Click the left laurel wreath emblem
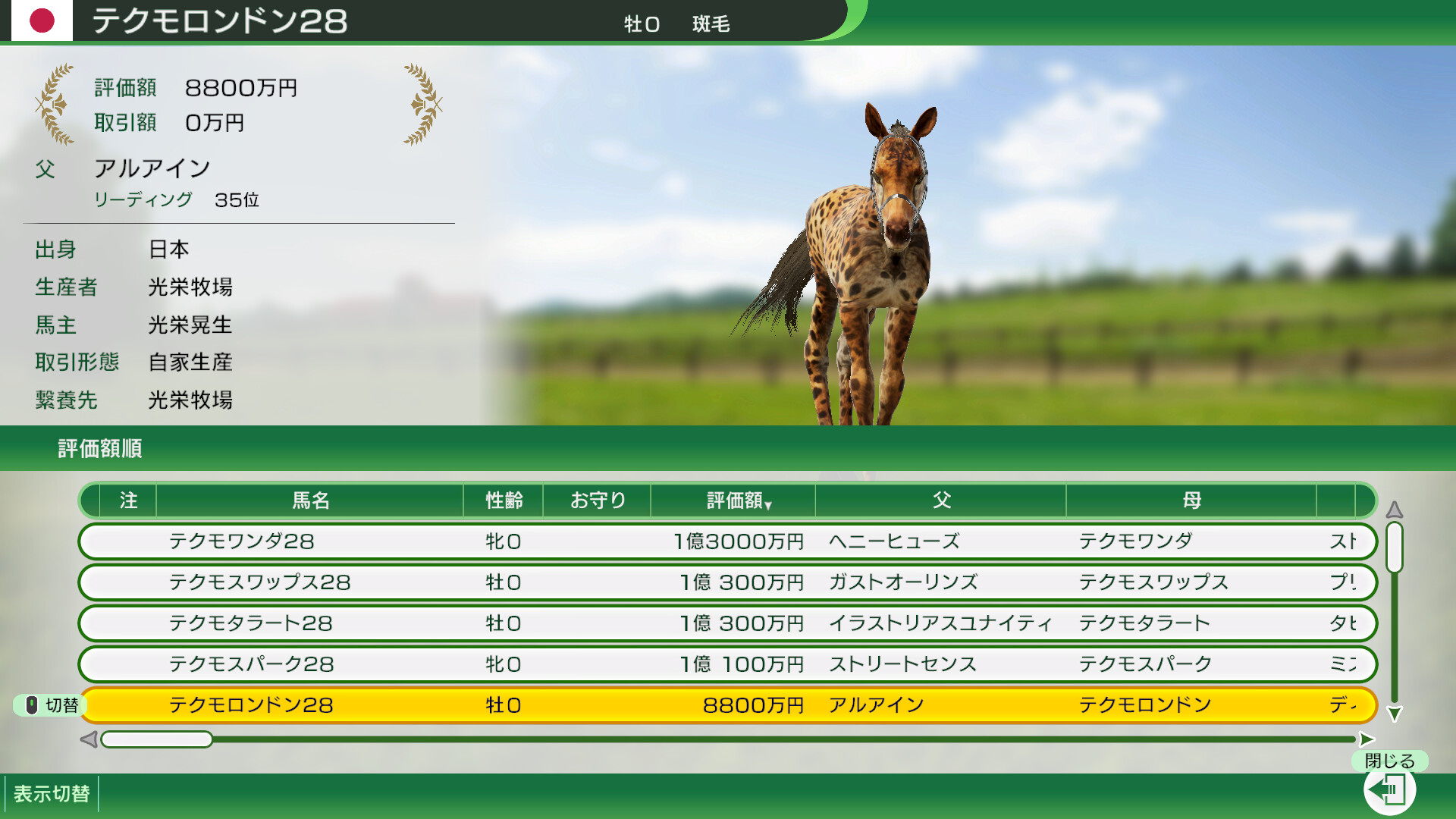 click(55, 105)
